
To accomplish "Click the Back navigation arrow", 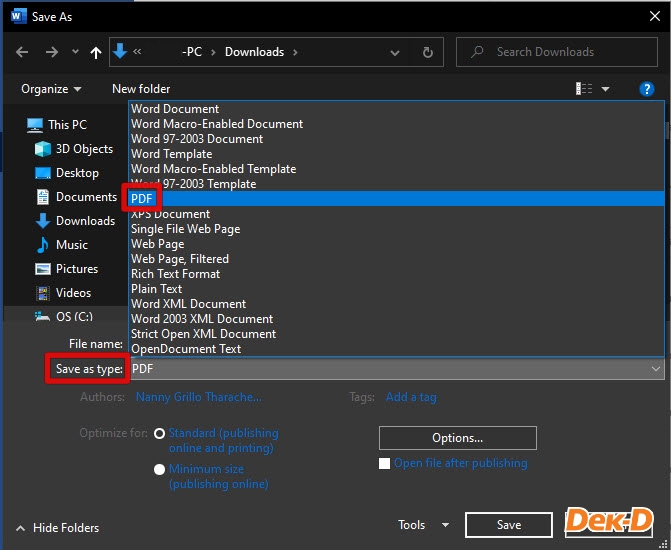I will coord(22,52).
